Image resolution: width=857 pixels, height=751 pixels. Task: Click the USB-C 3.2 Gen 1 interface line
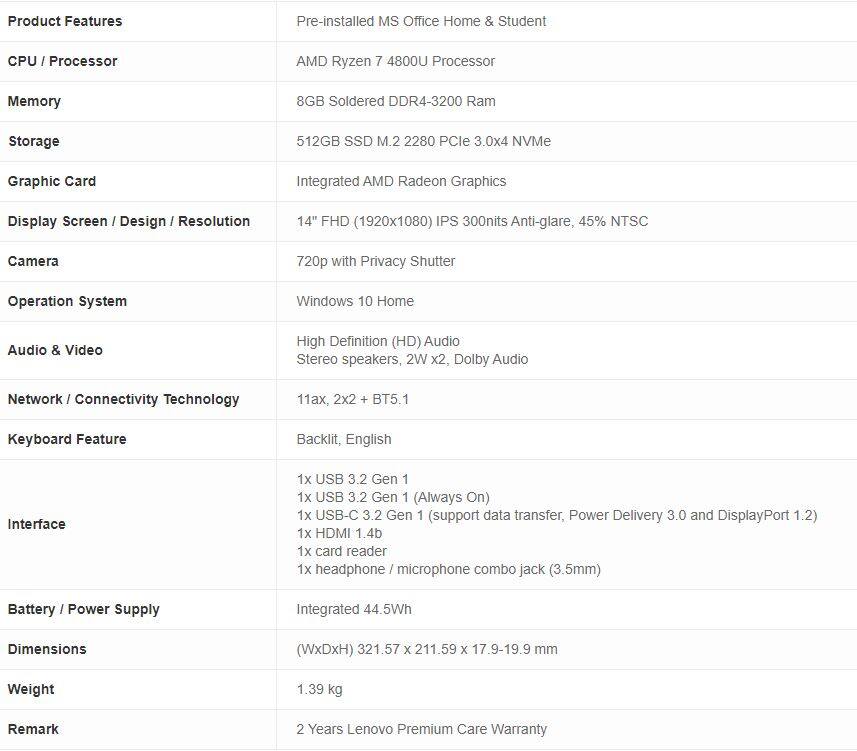point(556,515)
